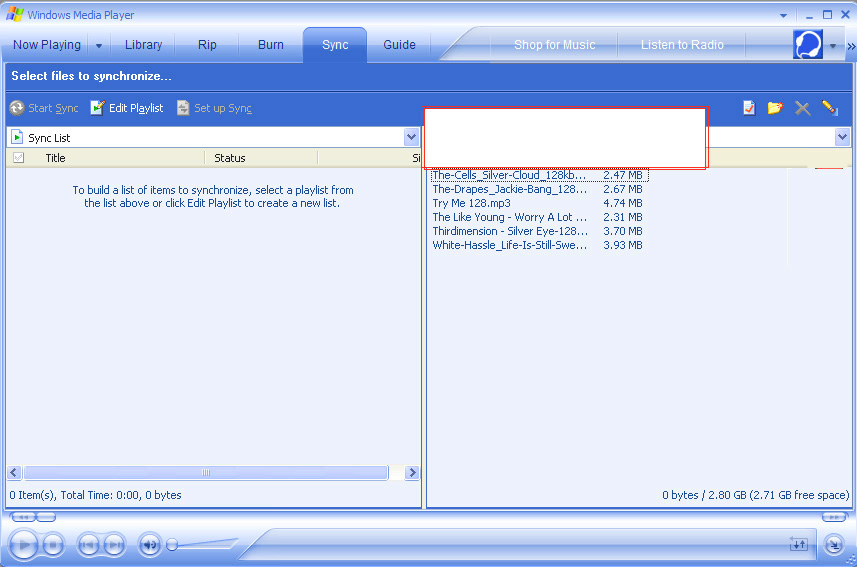Image resolution: width=857 pixels, height=567 pixels.
Task: Click the 3.93 MB size value
Action: pyautogui.click(x=623, y=245)
